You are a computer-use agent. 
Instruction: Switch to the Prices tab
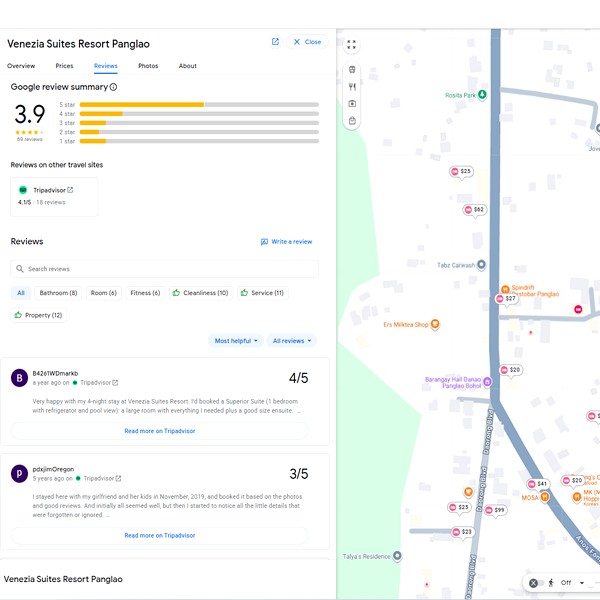(x=64, y=66)
